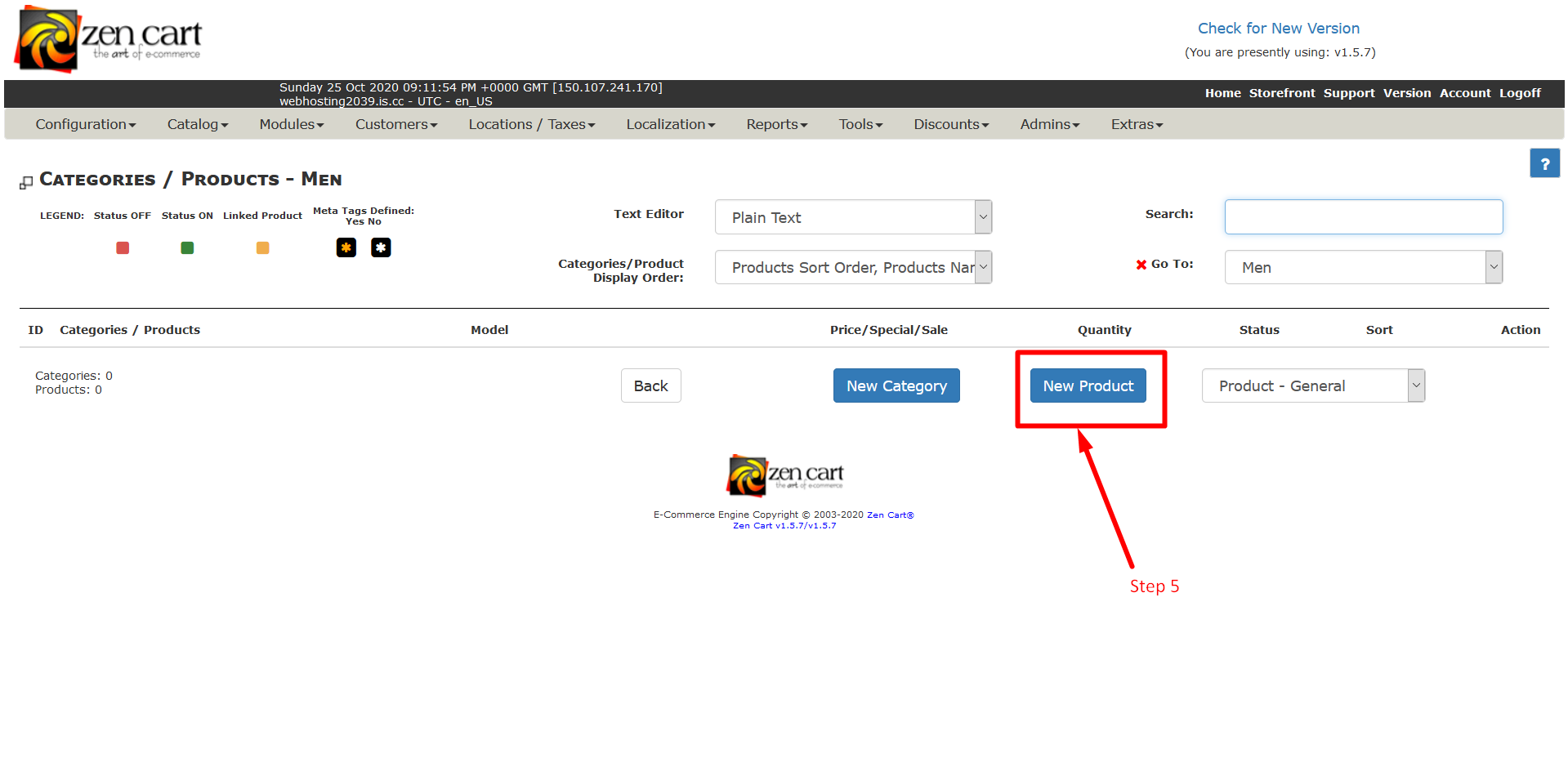Open the Product - General type dropdown
Viewport: 1568px width, 762px height.
[x=1313, y=385]
